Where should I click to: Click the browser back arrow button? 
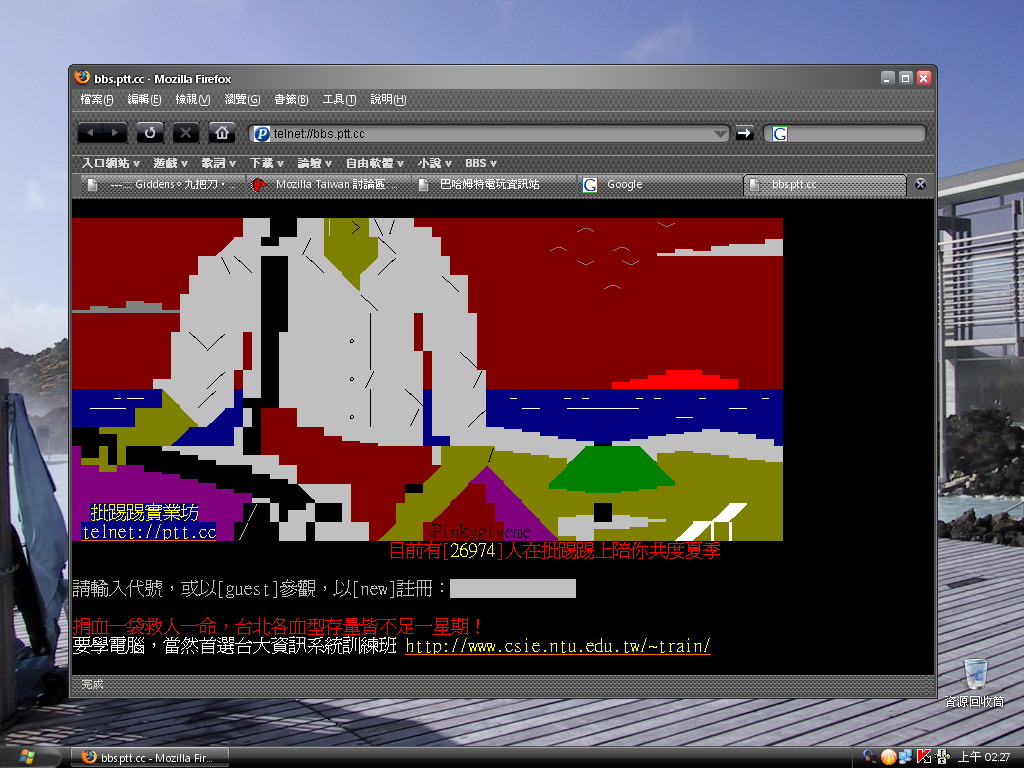[x=90, y=133]
